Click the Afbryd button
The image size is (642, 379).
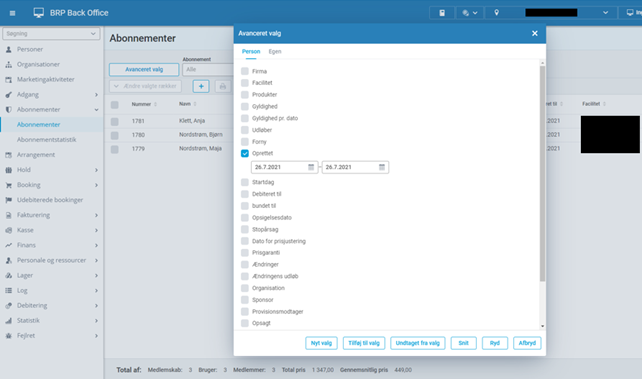(x=527, y=343)
